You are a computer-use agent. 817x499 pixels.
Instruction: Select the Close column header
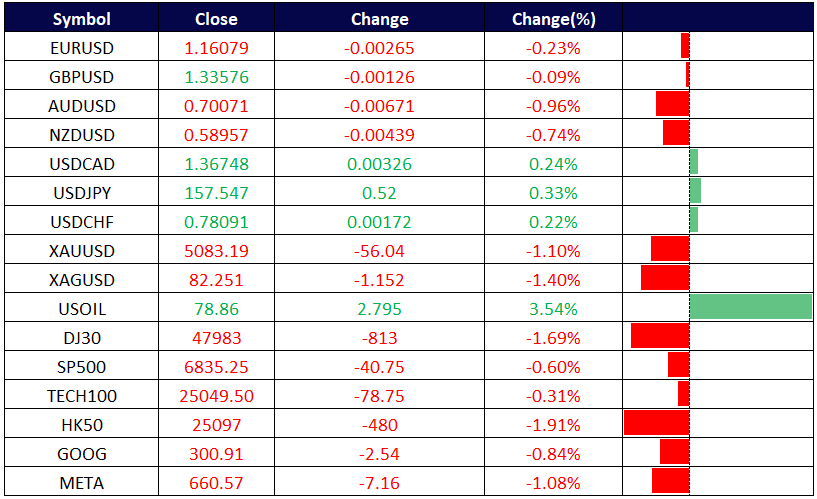click(216, 19)
